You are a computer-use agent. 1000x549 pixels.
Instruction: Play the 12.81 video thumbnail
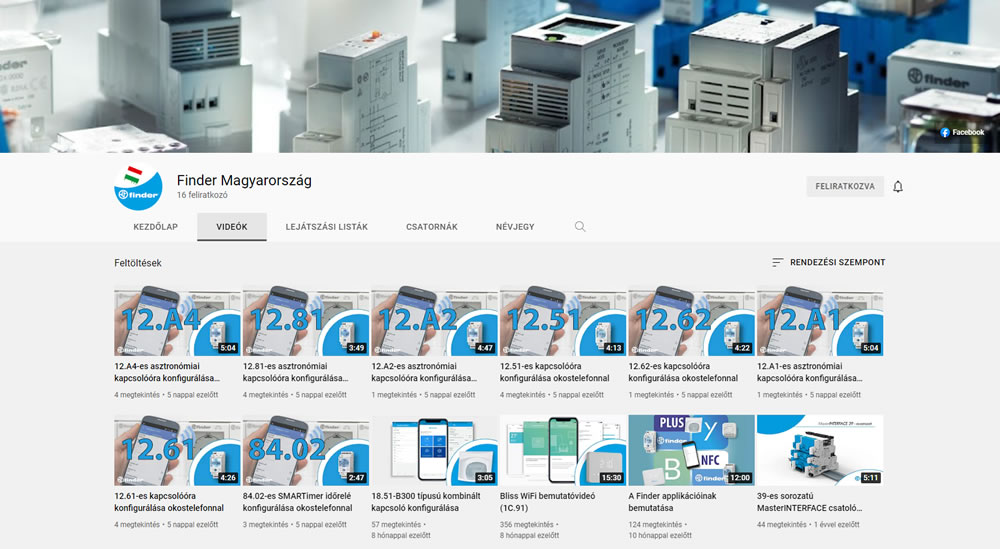(x=305, y=321)
